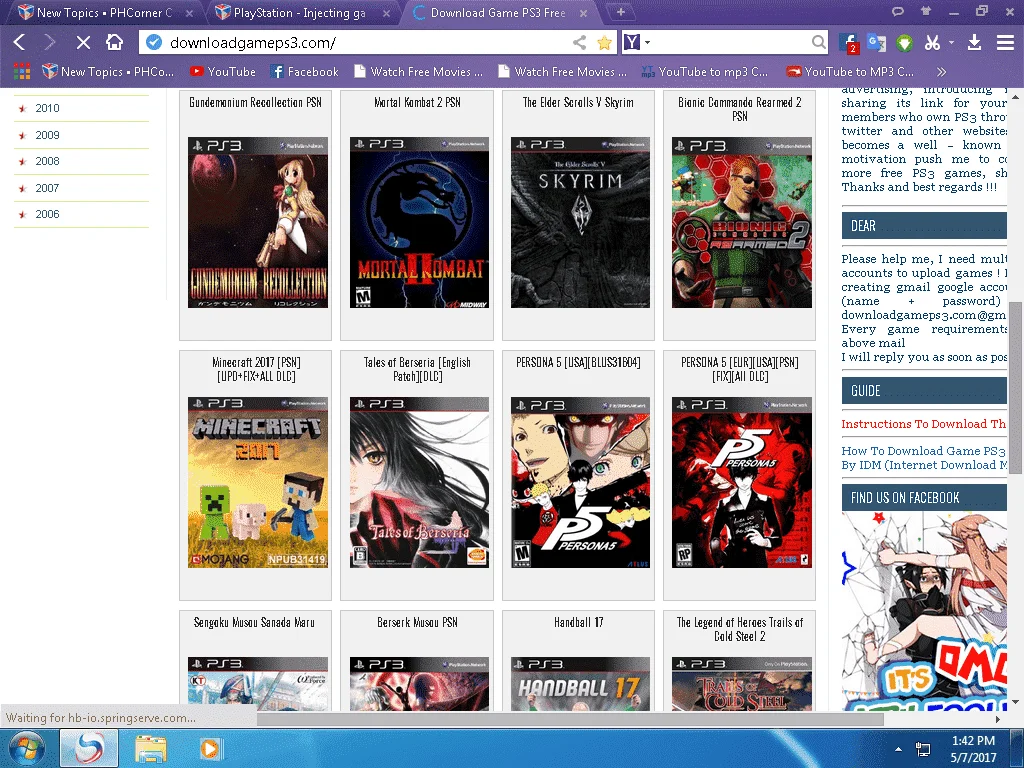Open the Facebook notification extension icon
Screen dimensions: 1024x768
(x=848, y=42)
